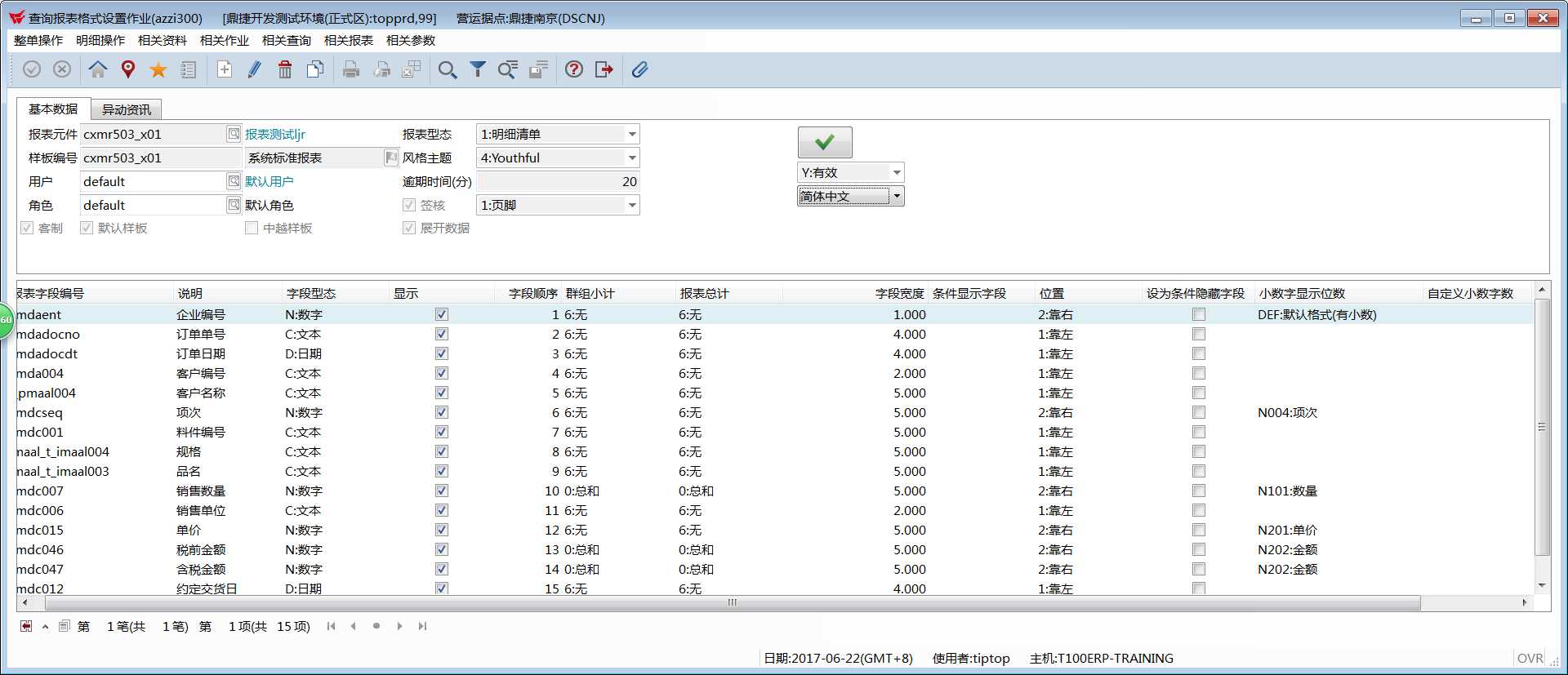Image resolution: width=1568 pixels, height=675 pixels.
Task: Click the horizontal scrollbar of the field table
Action: [733, 603]
